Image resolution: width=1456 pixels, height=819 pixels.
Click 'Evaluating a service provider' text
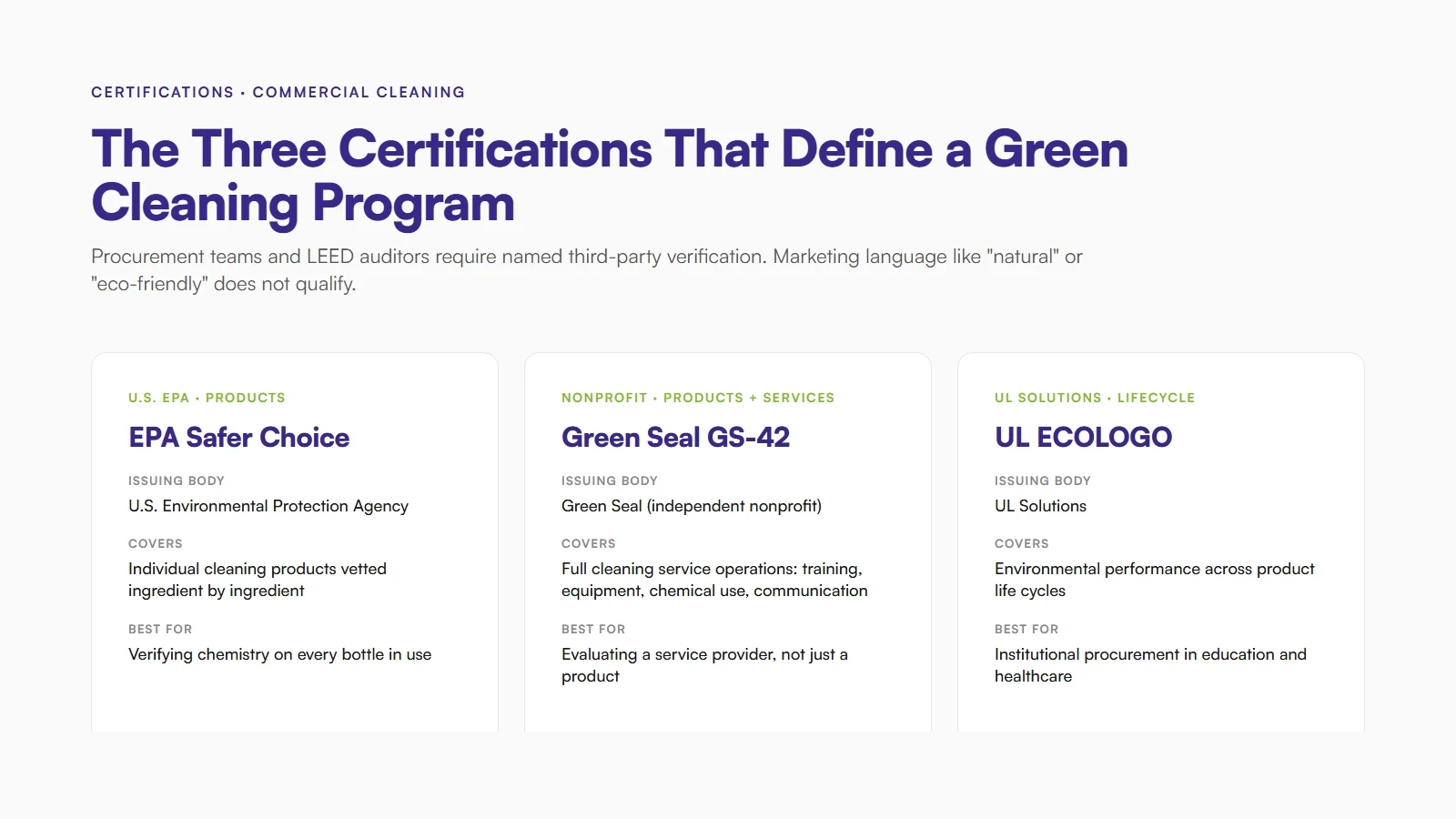[704, 665]
